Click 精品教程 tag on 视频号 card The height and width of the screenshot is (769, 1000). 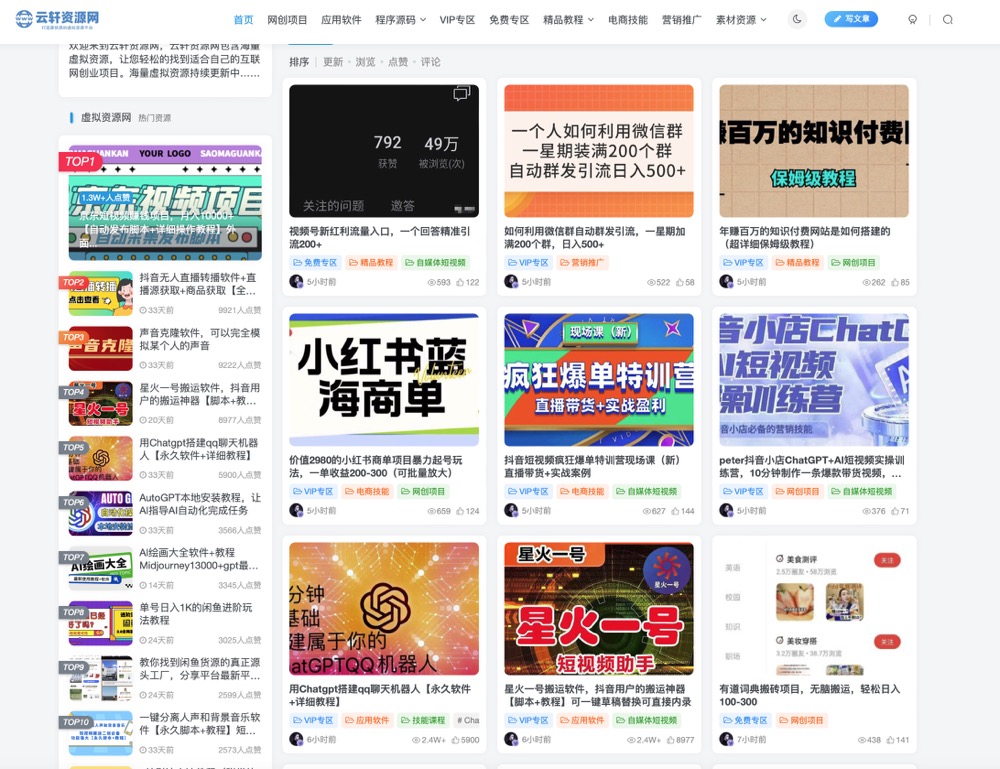point(371,263)
